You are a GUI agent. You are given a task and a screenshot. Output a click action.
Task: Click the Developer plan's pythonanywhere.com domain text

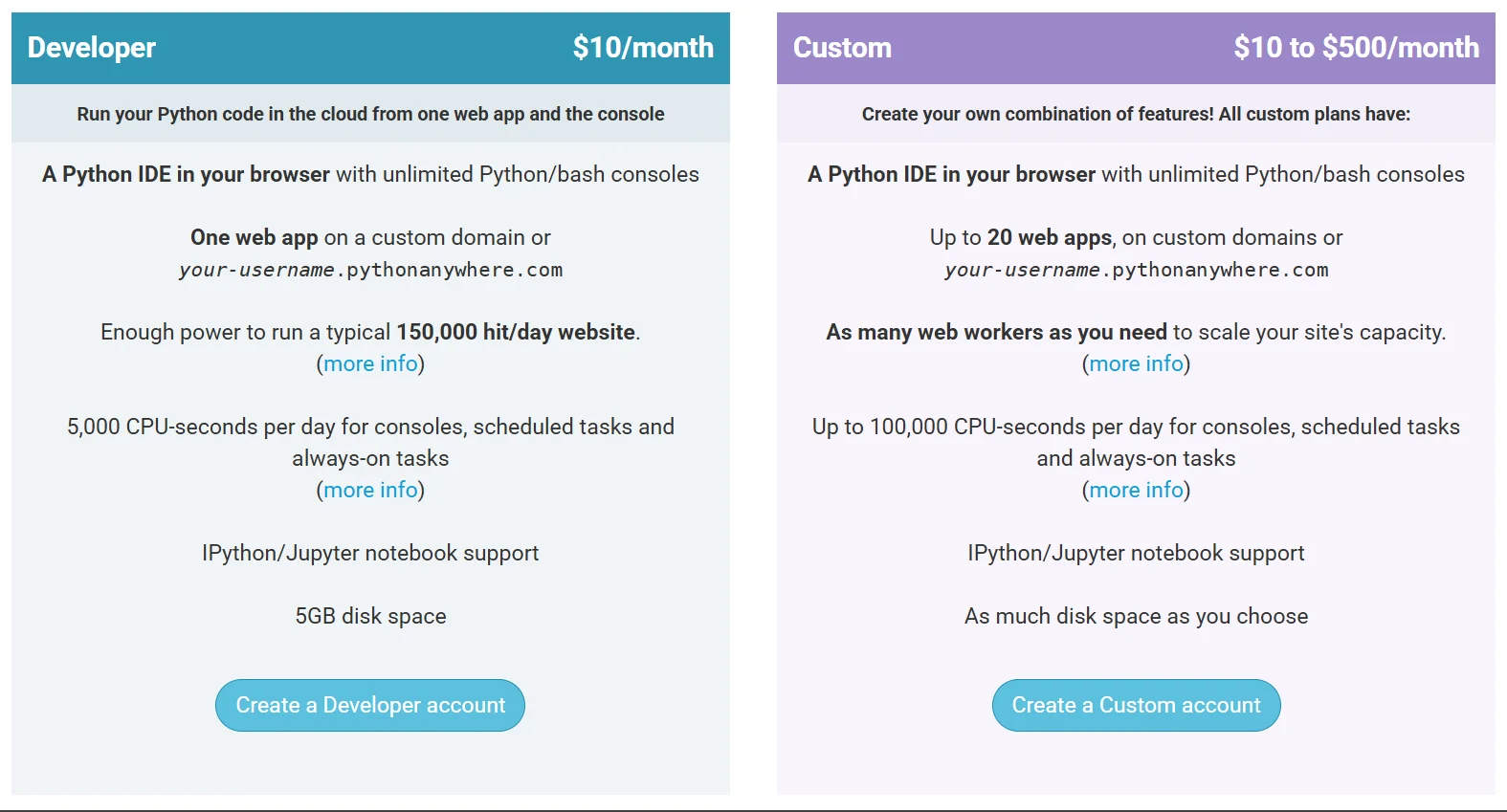(370, 270)
